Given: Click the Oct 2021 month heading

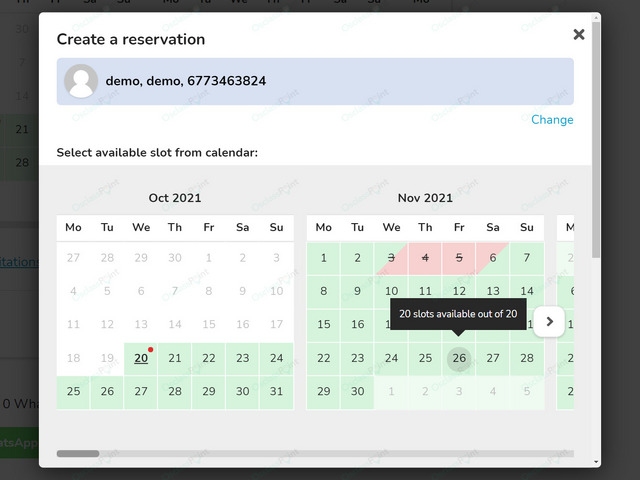Looking at the screenshot, I should [x=175, y=198].
